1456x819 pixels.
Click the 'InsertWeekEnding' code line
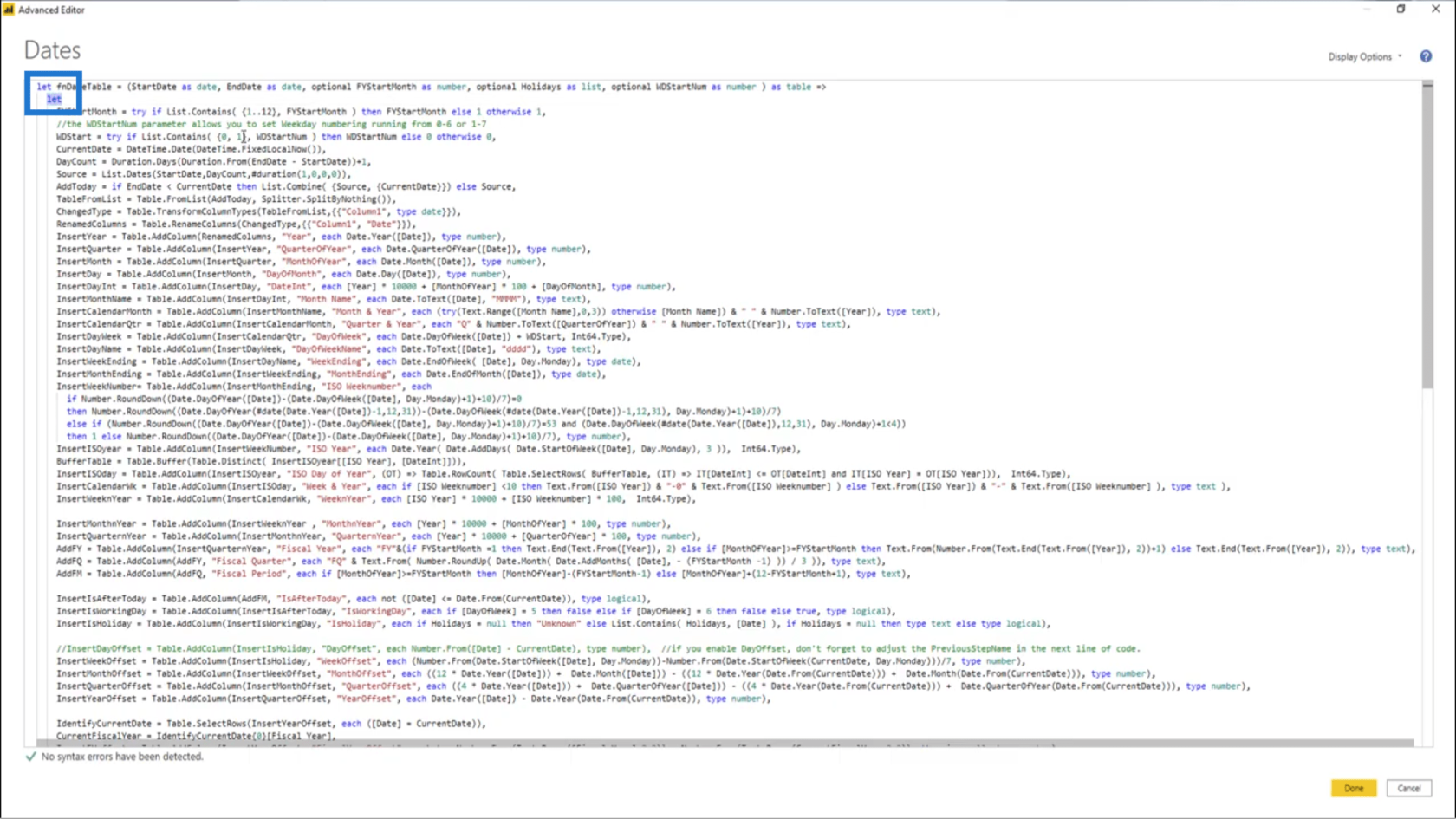(x=348, y=361)
